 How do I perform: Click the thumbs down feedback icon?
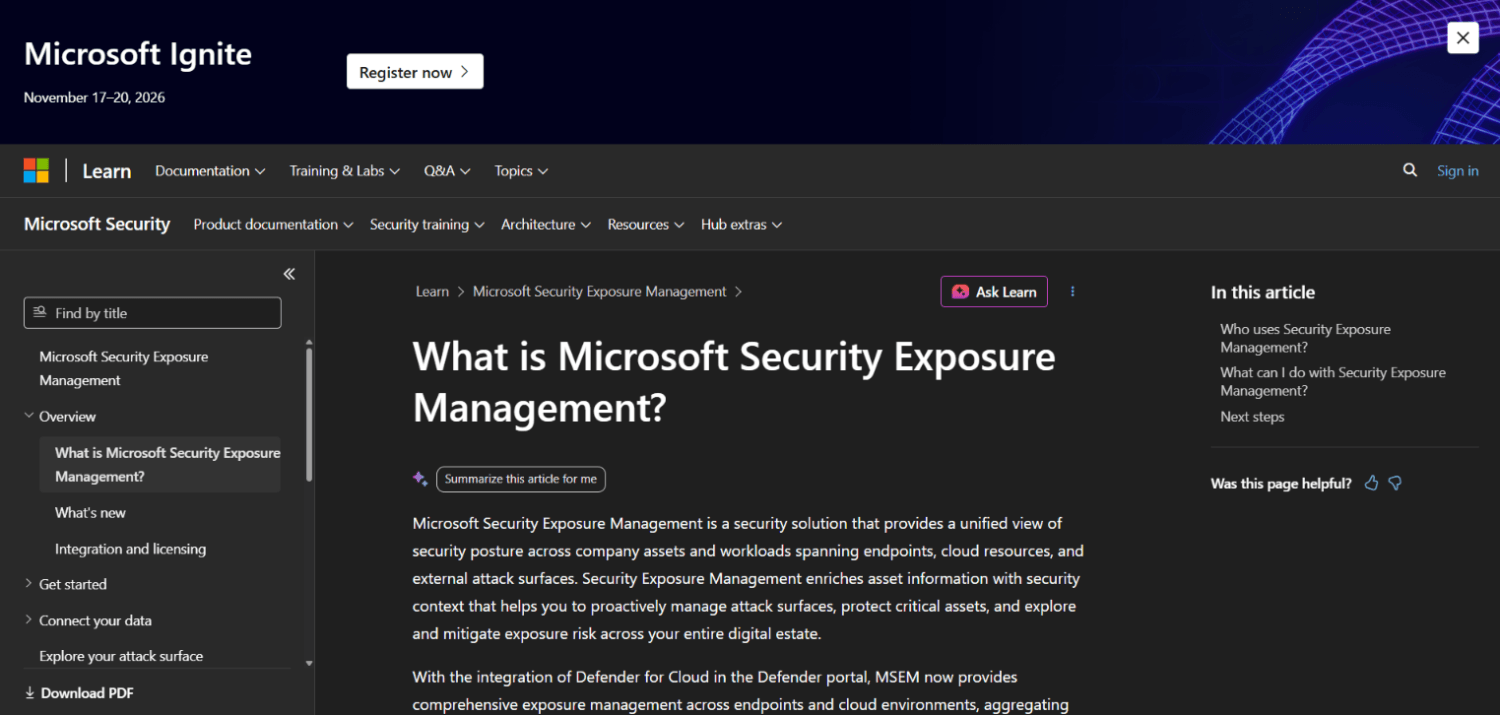point(1395,483)
